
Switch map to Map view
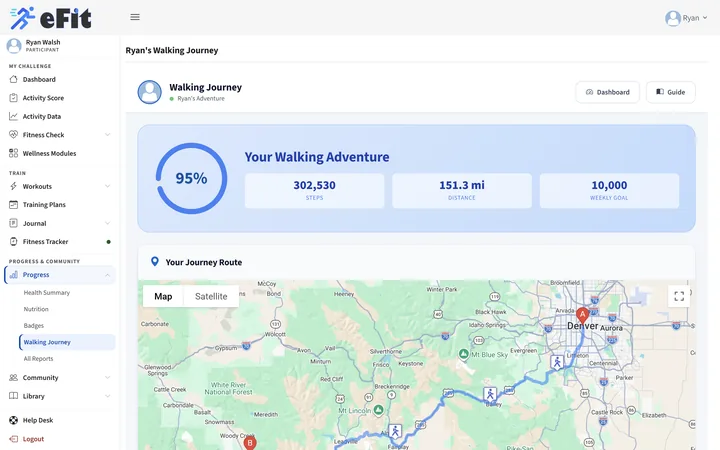tap(163, 296)
